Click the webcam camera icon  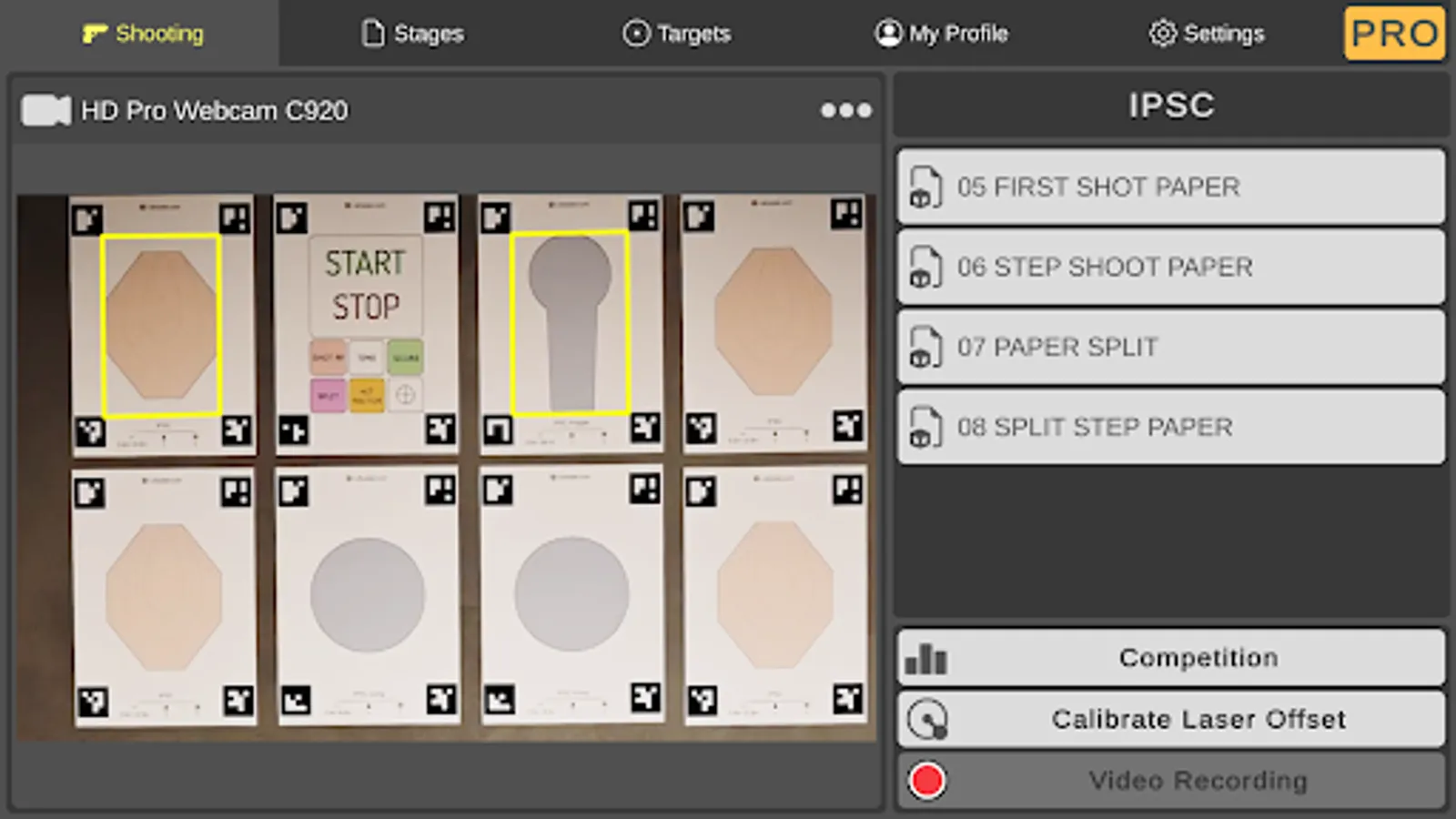point(45,111)
